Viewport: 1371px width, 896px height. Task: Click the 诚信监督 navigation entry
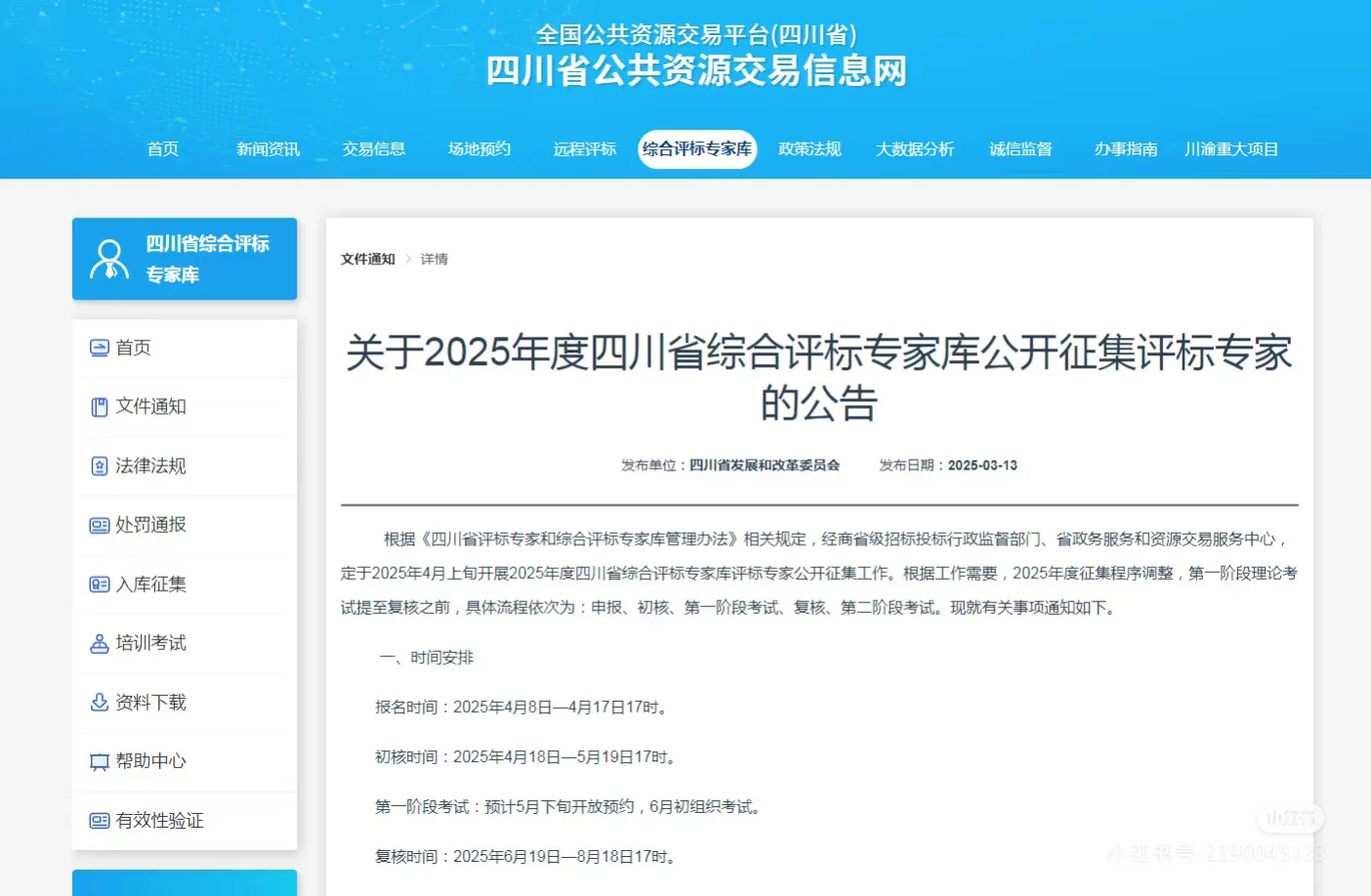[x=1021, y=149]
